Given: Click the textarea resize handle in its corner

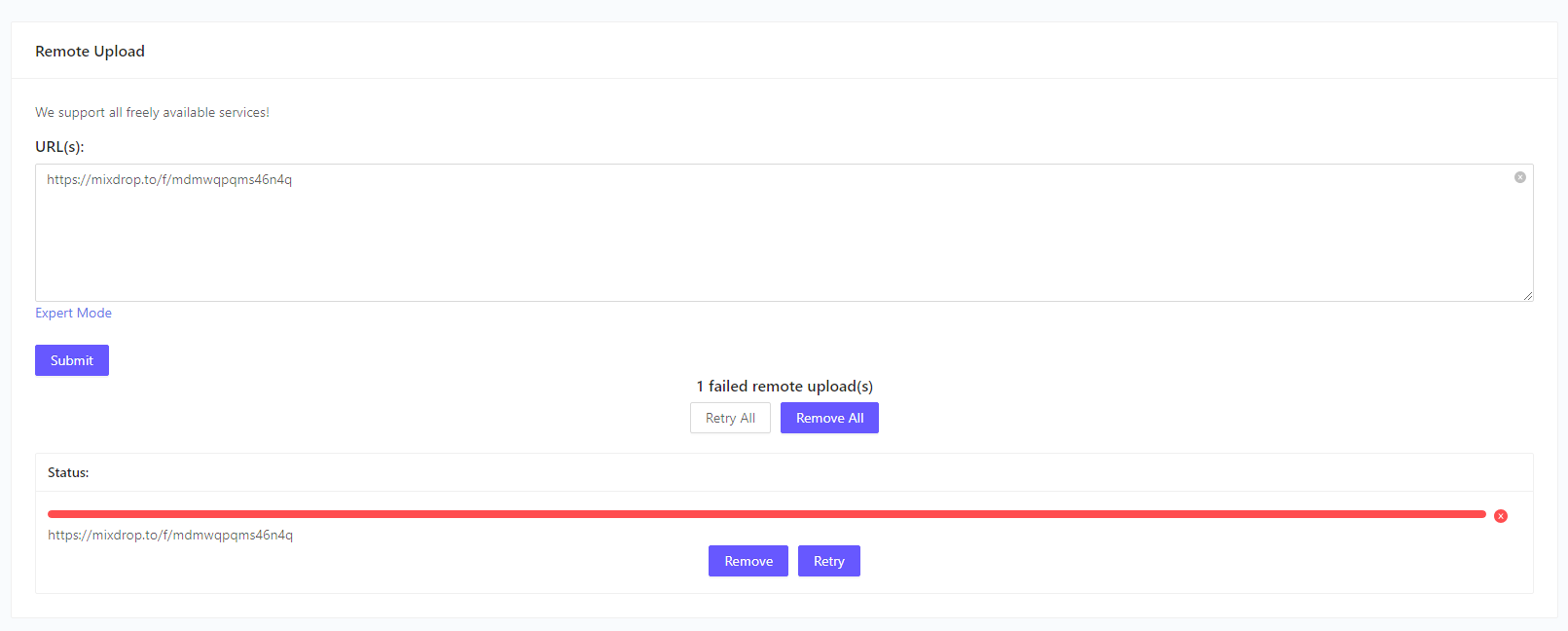Looking at the screenshot, I should [1527, 295].
